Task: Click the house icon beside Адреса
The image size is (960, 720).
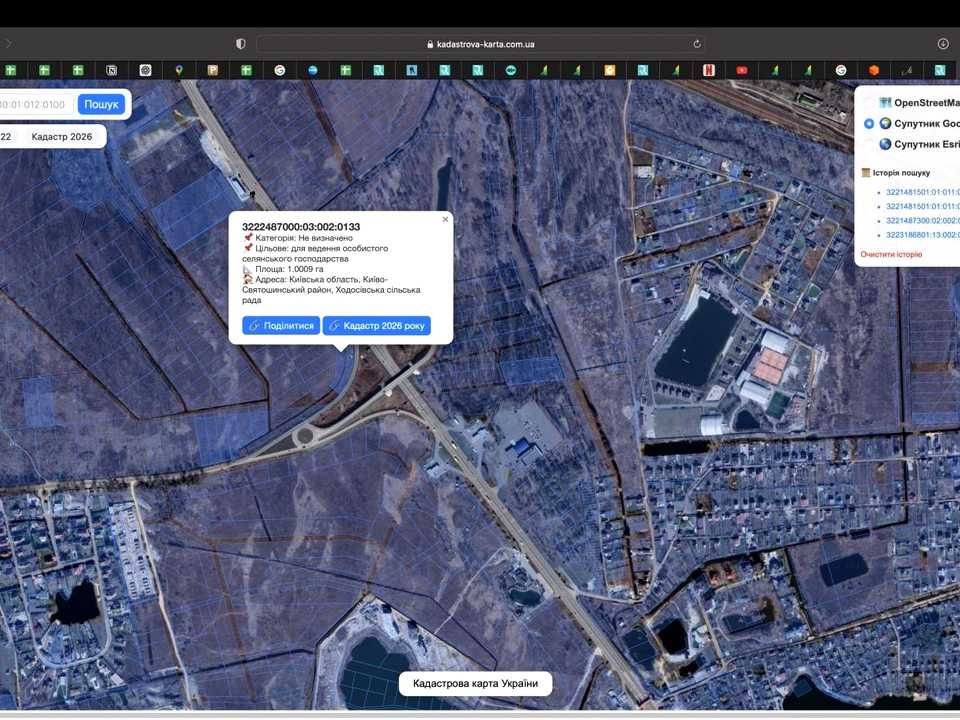Action: click(247, 279)
